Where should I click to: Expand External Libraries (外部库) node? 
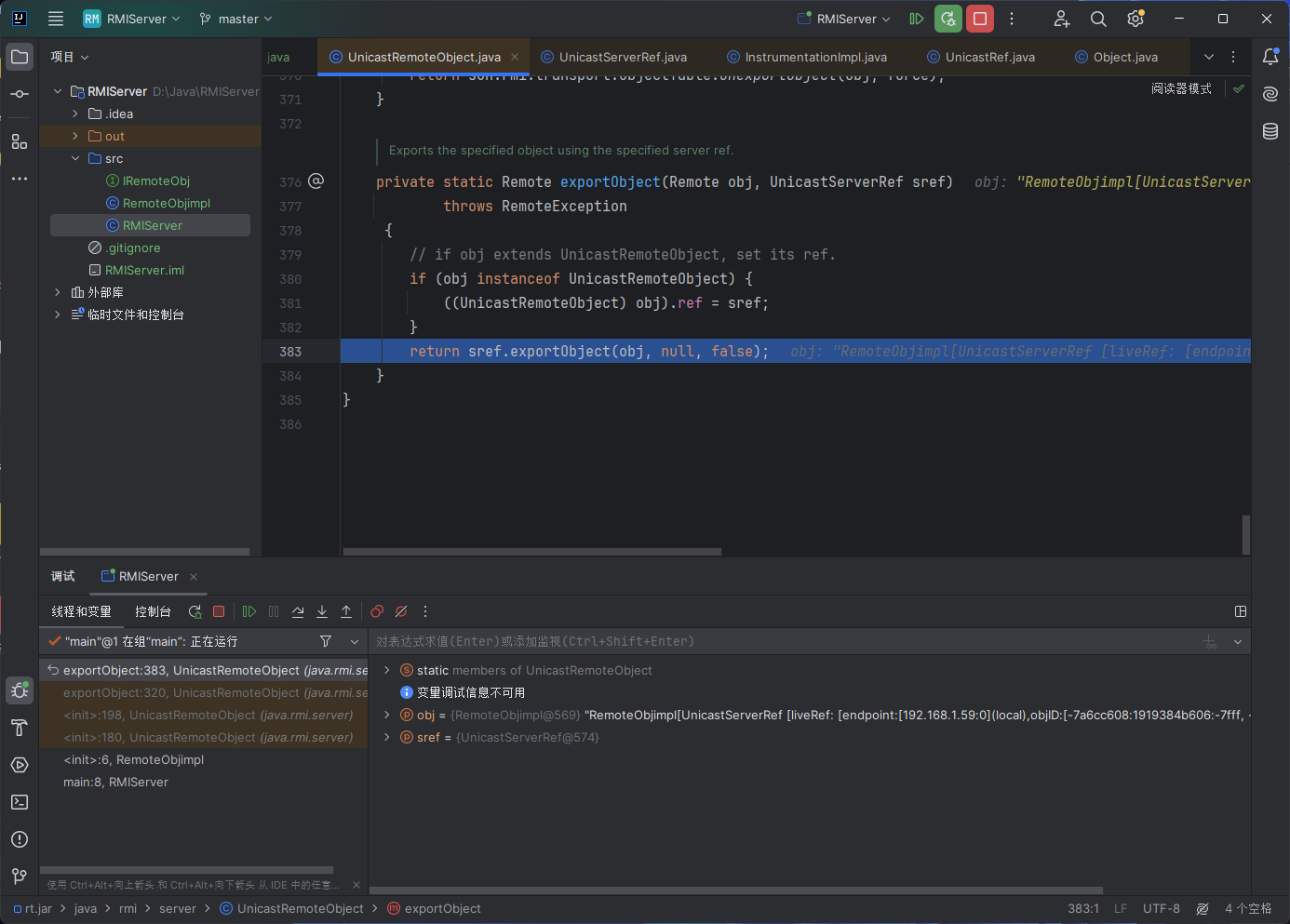pos(58,292)
